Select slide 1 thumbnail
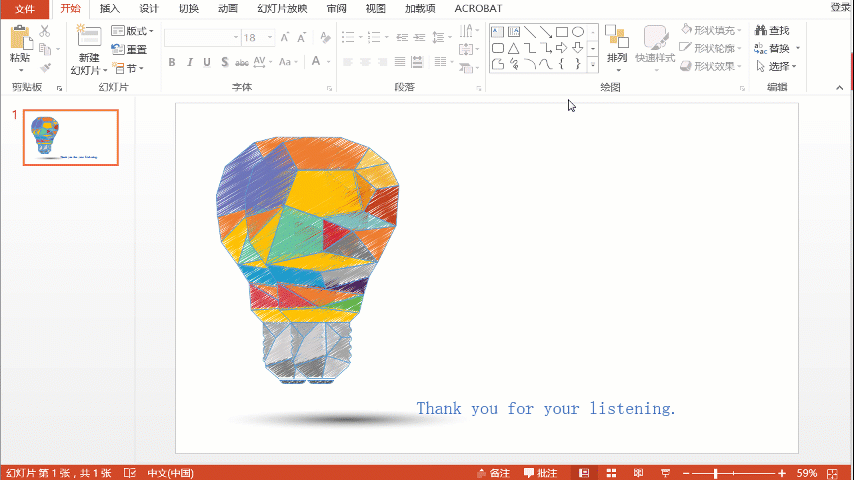 [x=71, y=137]
